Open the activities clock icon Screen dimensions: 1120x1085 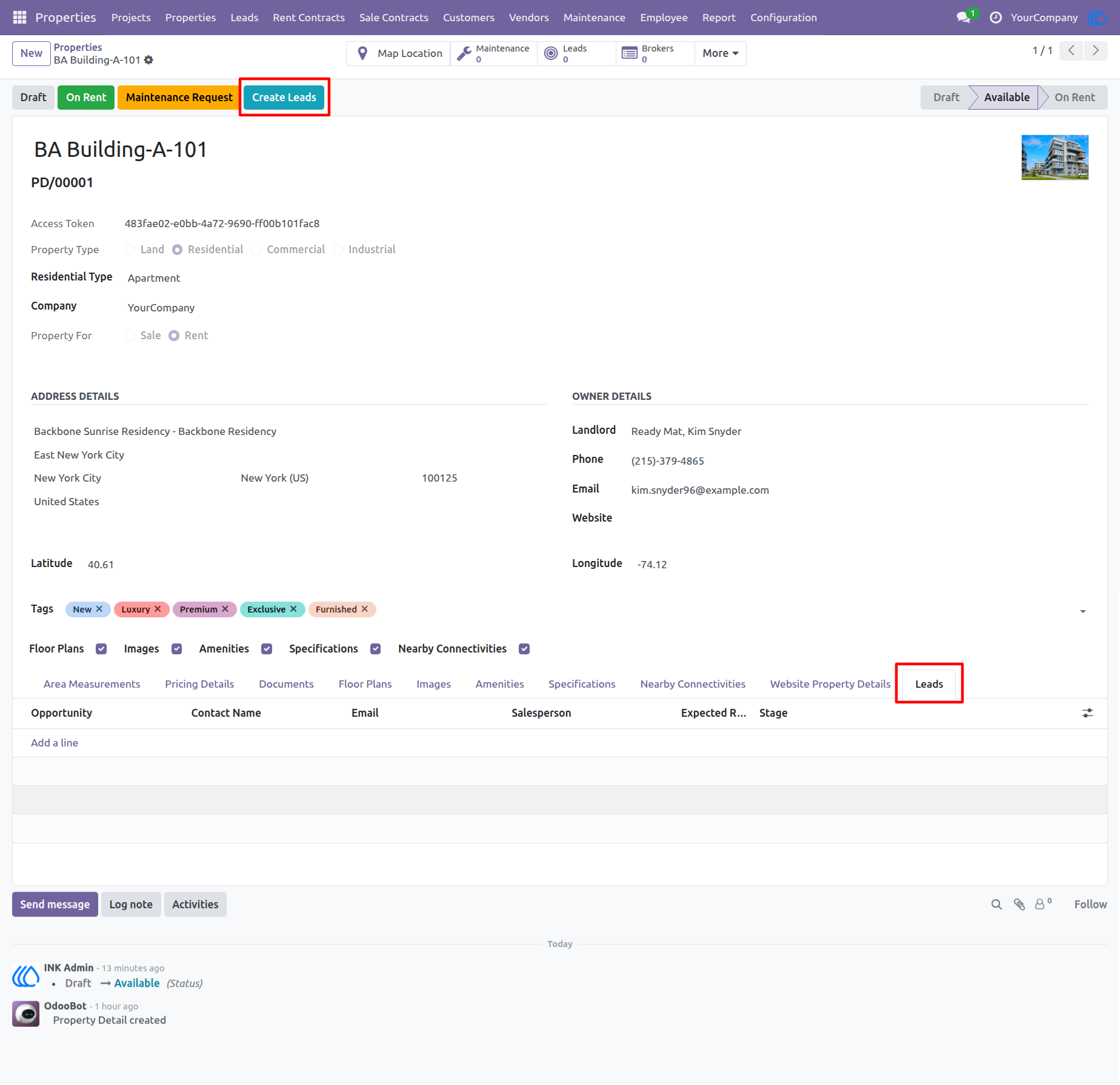[x=995, y=18]
